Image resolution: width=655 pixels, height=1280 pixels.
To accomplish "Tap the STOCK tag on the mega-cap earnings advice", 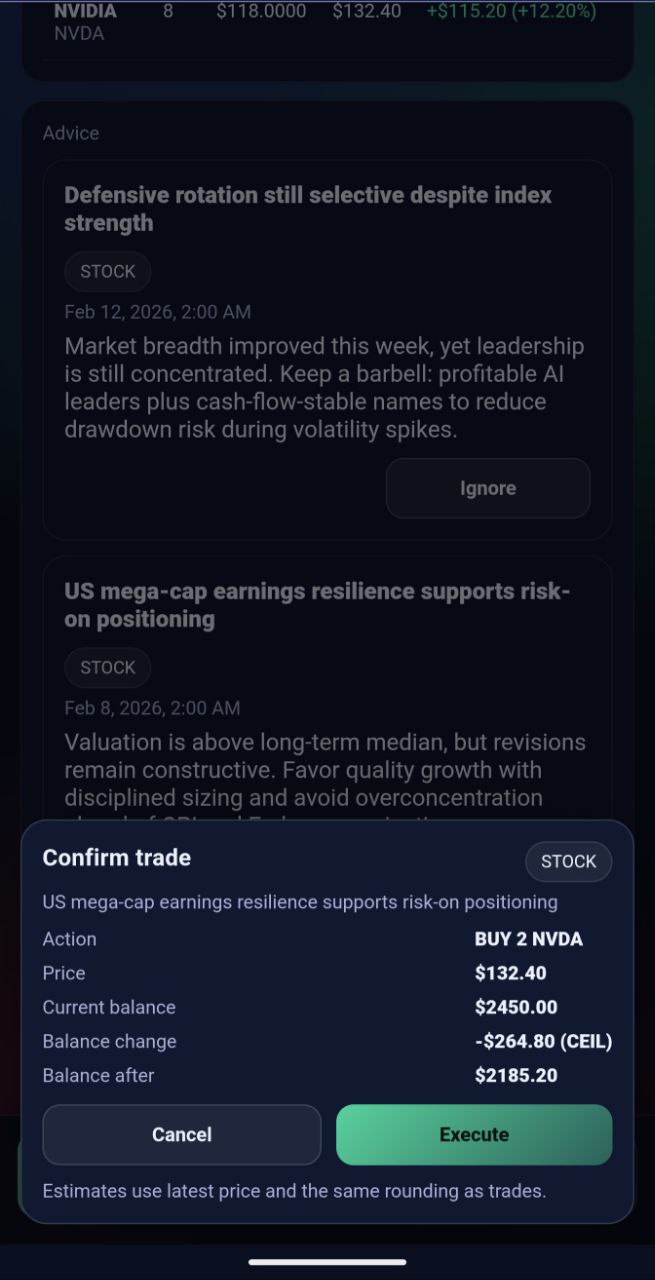I will pyautogui.click(x=107, y=667).
